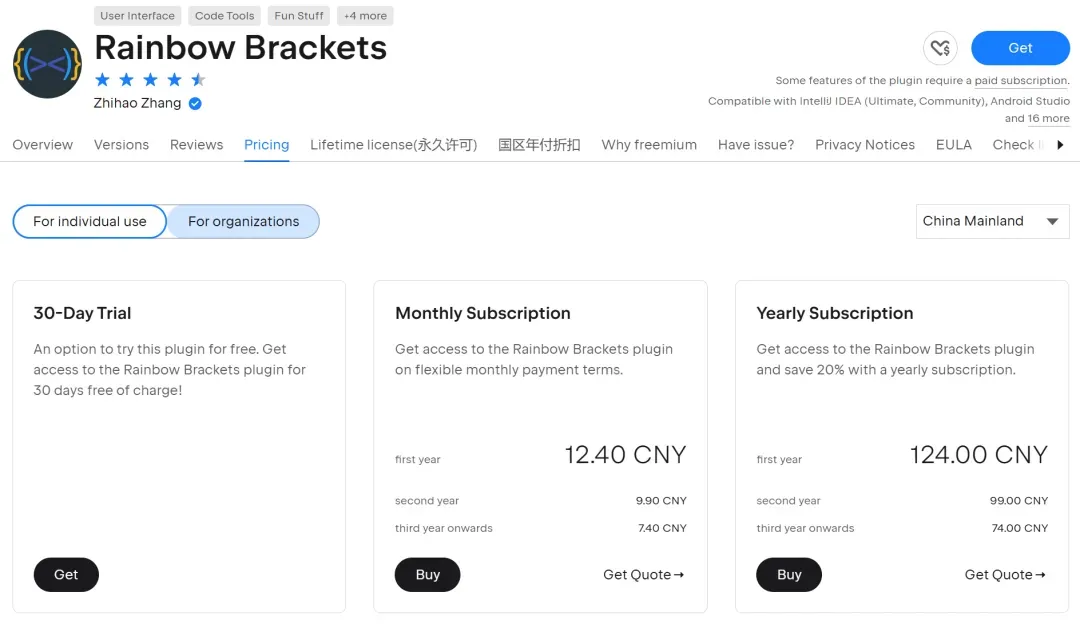Screen dimensions: 1080x624
Task: Click Get Quote under Yearly Subscription
Action: coord(1004,575)
